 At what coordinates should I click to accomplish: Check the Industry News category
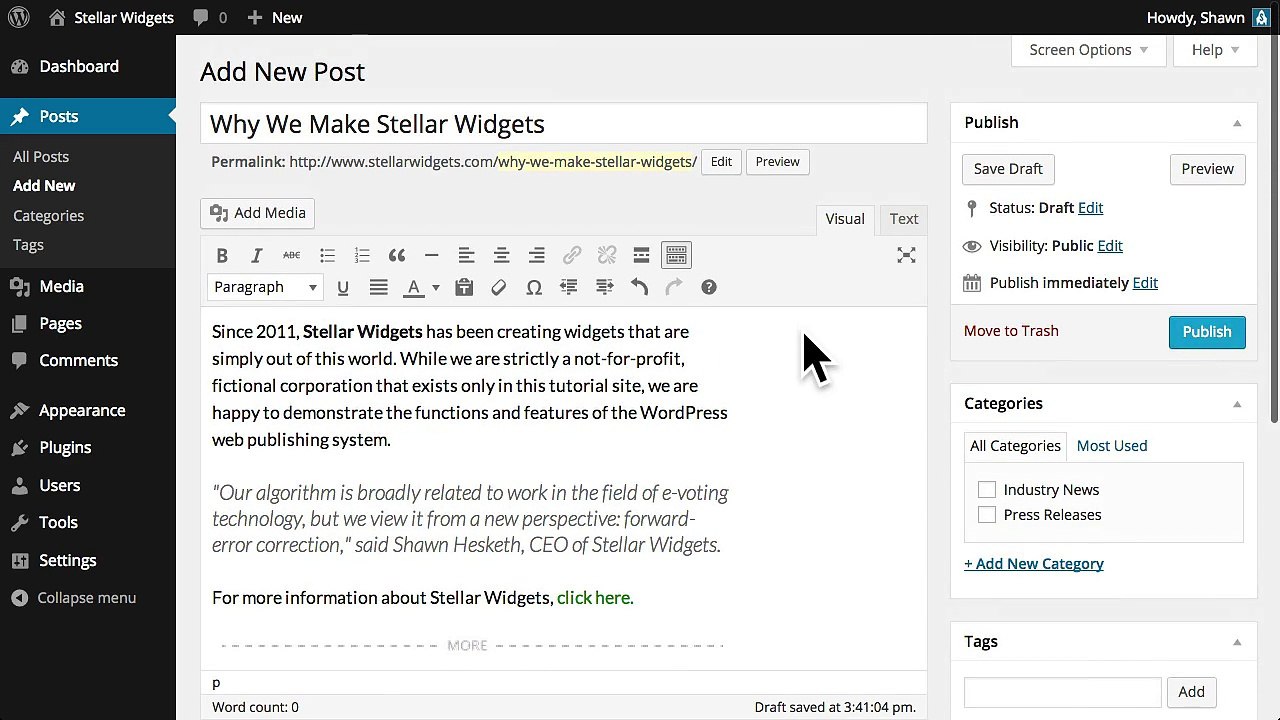(987, 490)
